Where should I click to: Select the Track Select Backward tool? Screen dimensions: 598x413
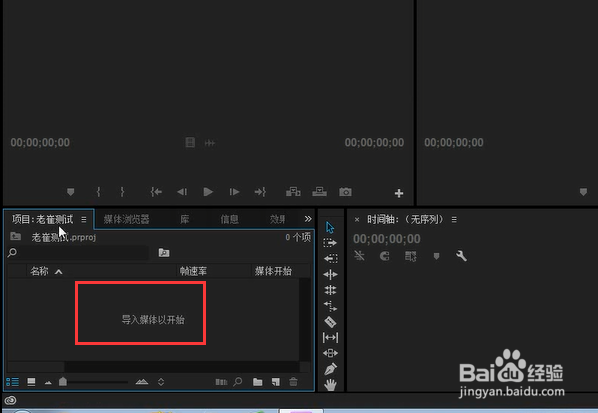(330, 259)
